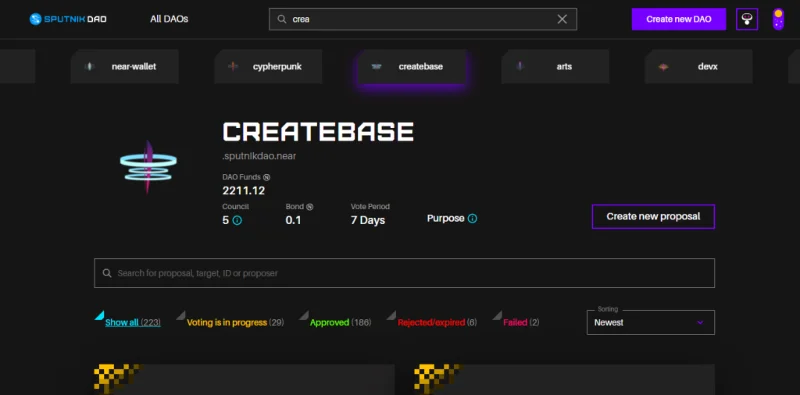The width and height of the screenshot is (800, 395).
Task: Click the Purpose label
Action: click(x=445, y=218)
